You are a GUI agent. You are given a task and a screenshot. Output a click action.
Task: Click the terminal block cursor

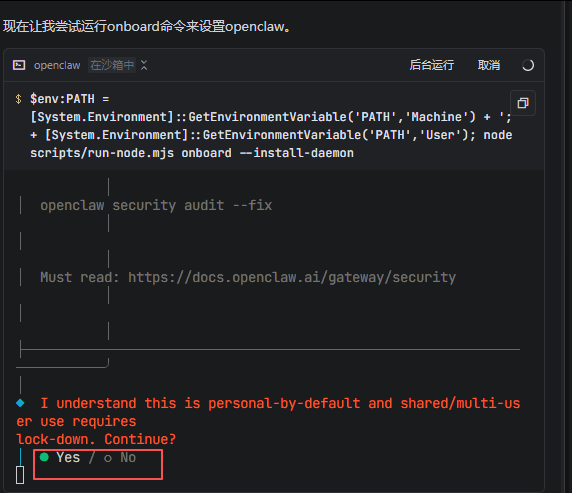point(20,475)
